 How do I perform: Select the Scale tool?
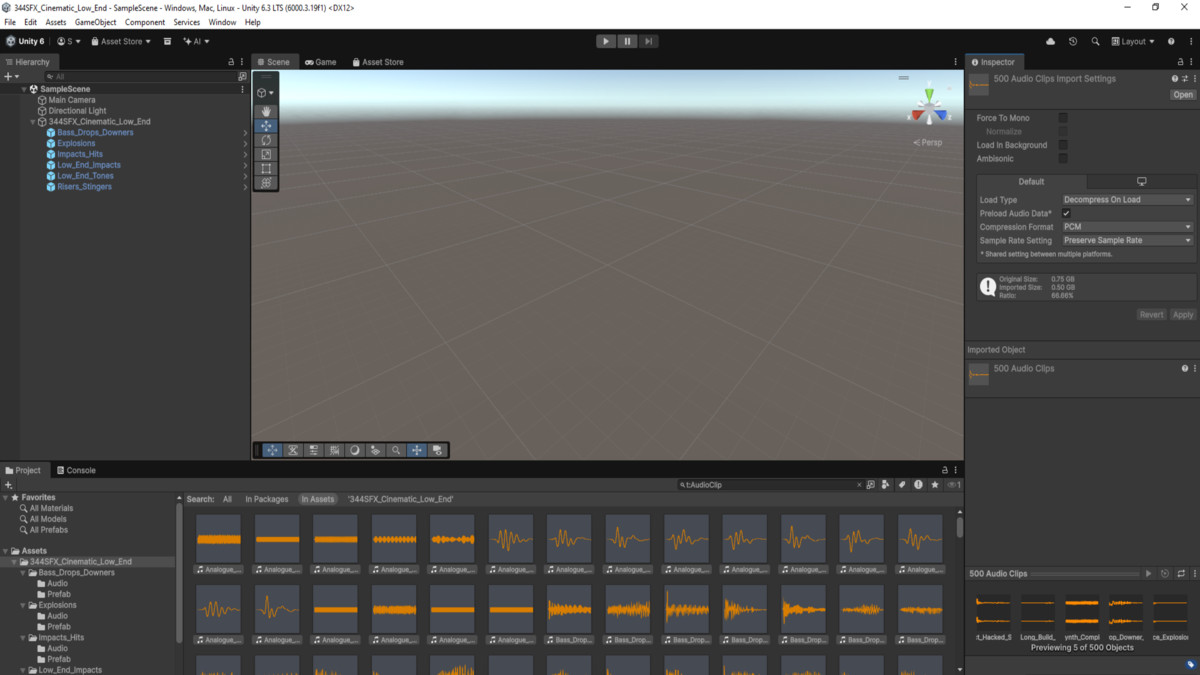point(266,155)
